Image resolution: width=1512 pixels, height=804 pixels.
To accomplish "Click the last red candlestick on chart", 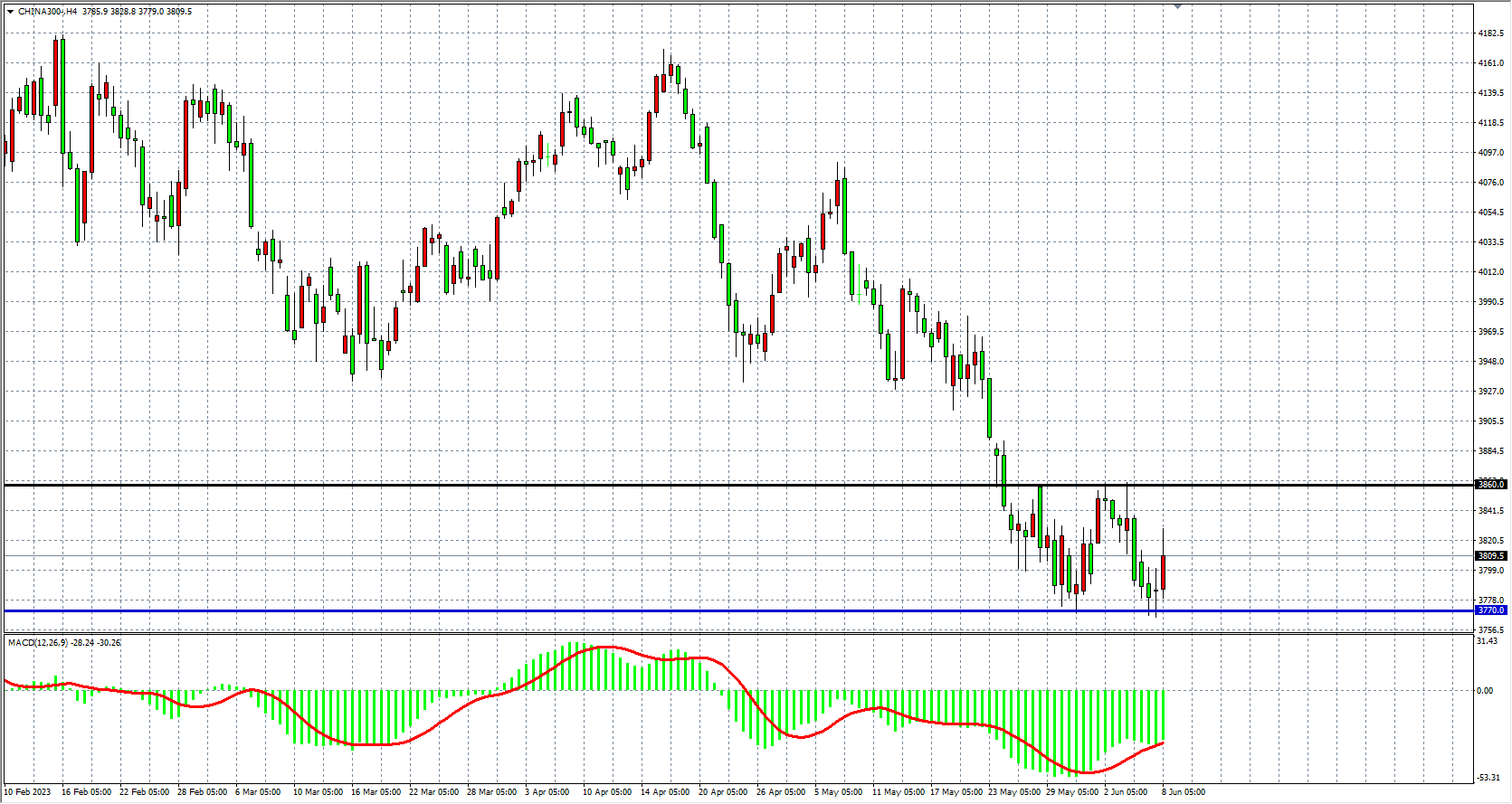I will (1163, 572).
